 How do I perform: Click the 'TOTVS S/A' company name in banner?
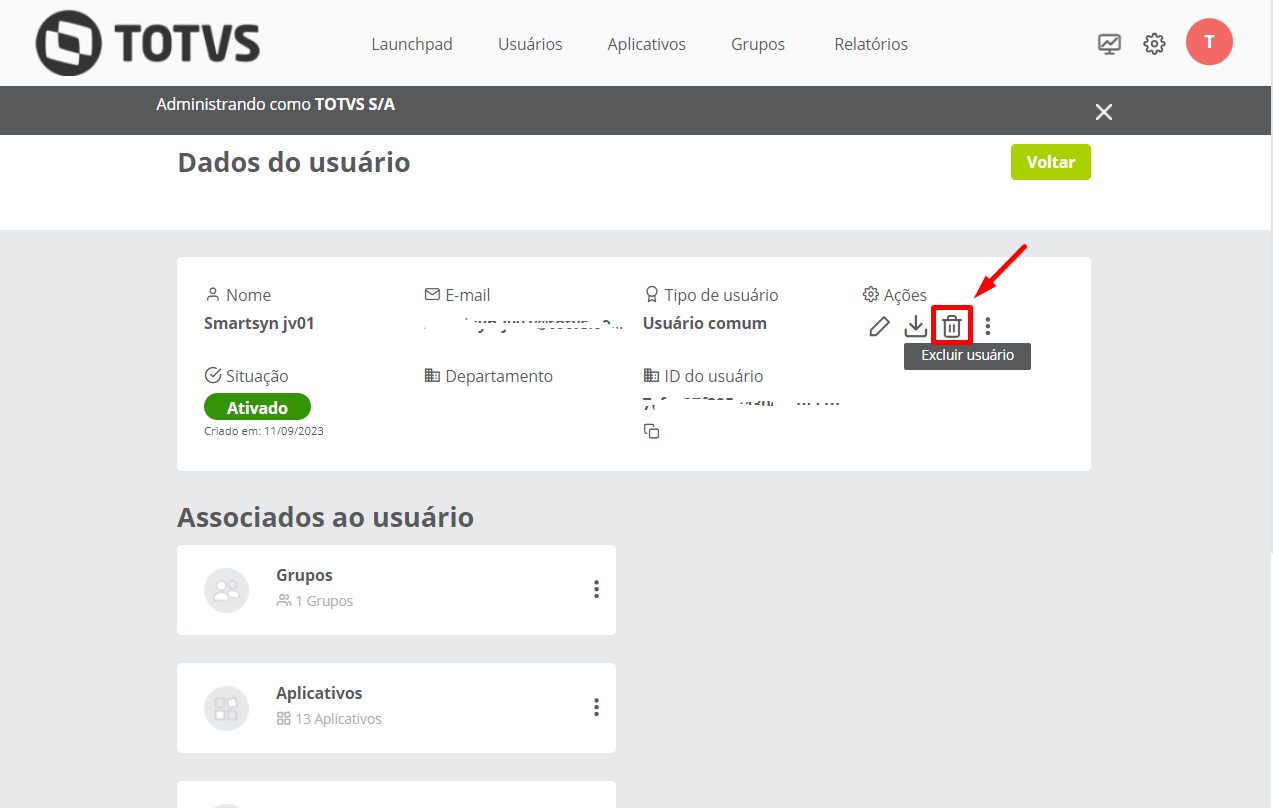click(355, 103)
